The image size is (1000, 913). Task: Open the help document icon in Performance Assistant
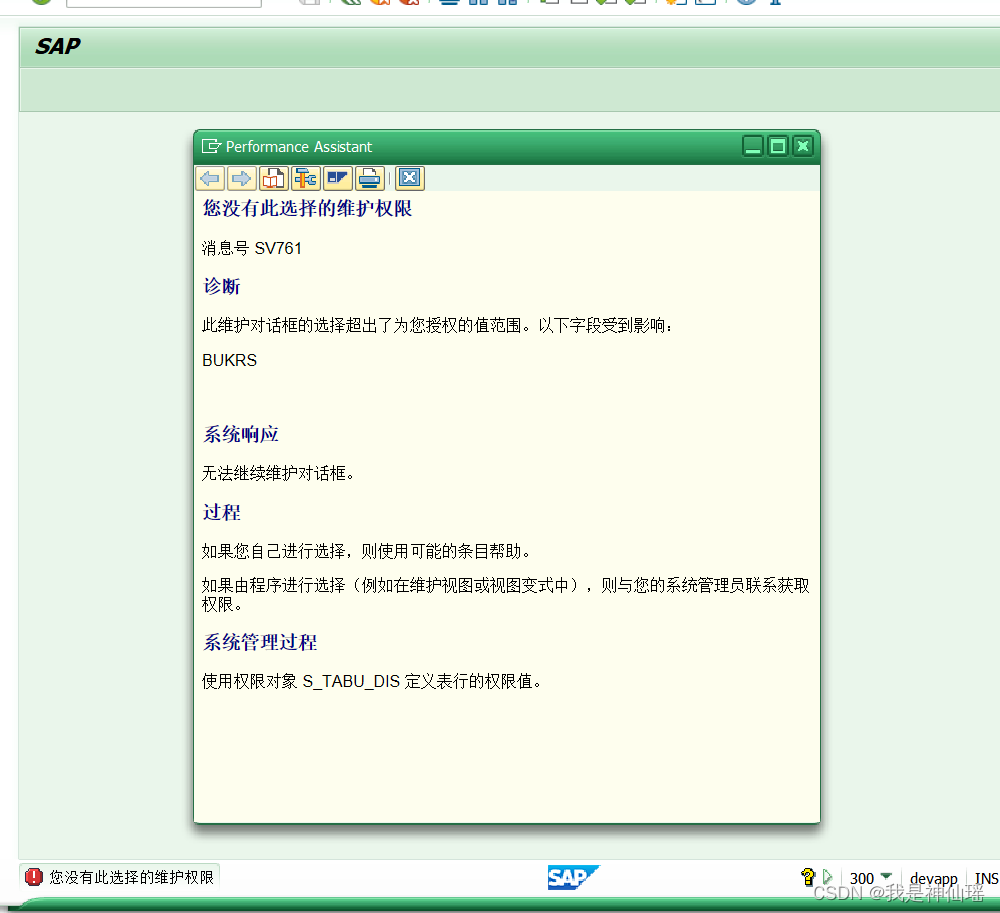273,177
